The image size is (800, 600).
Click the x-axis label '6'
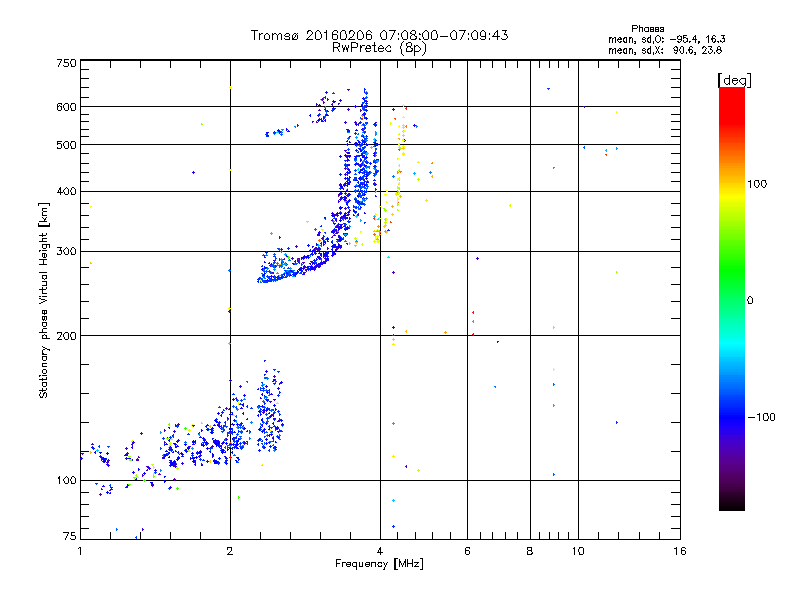pyautogui.click(x=467, y=551)
